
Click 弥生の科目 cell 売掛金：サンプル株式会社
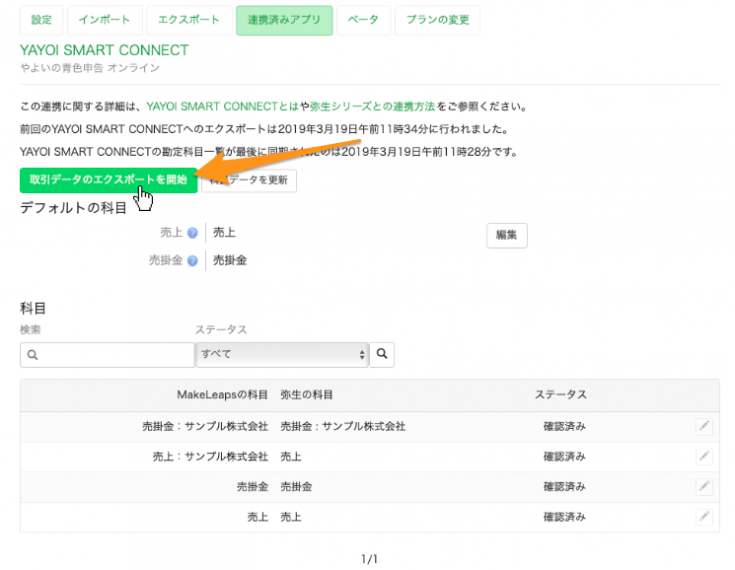click(x=343, y=426)
